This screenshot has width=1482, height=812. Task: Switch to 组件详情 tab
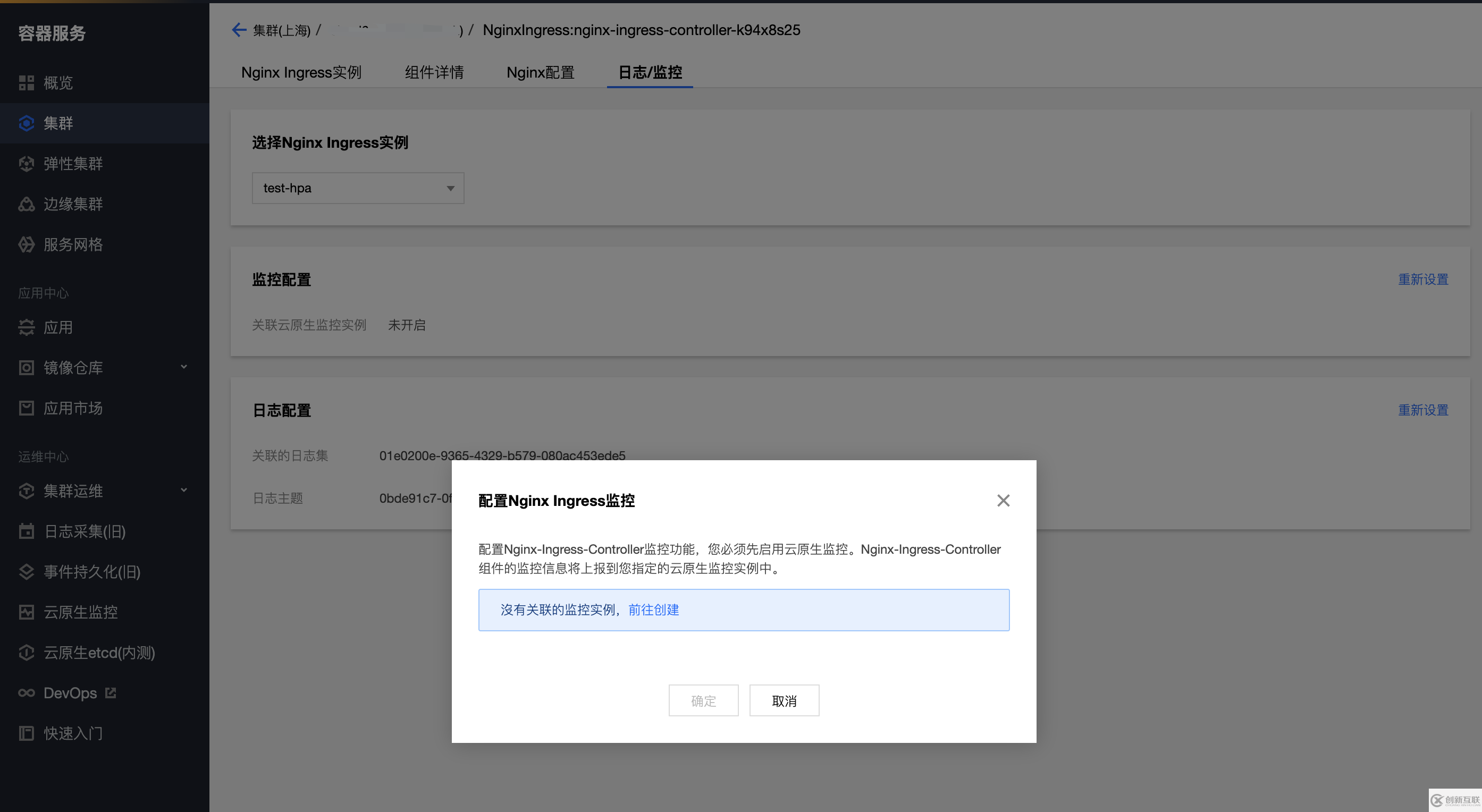434,72
